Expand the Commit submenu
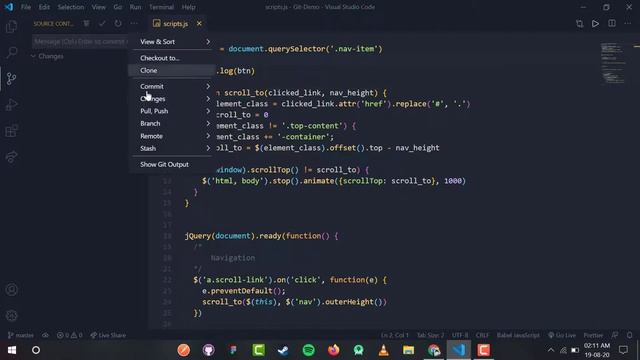The image size is (640, 360). pyautogui.click(x=172, y=87)
